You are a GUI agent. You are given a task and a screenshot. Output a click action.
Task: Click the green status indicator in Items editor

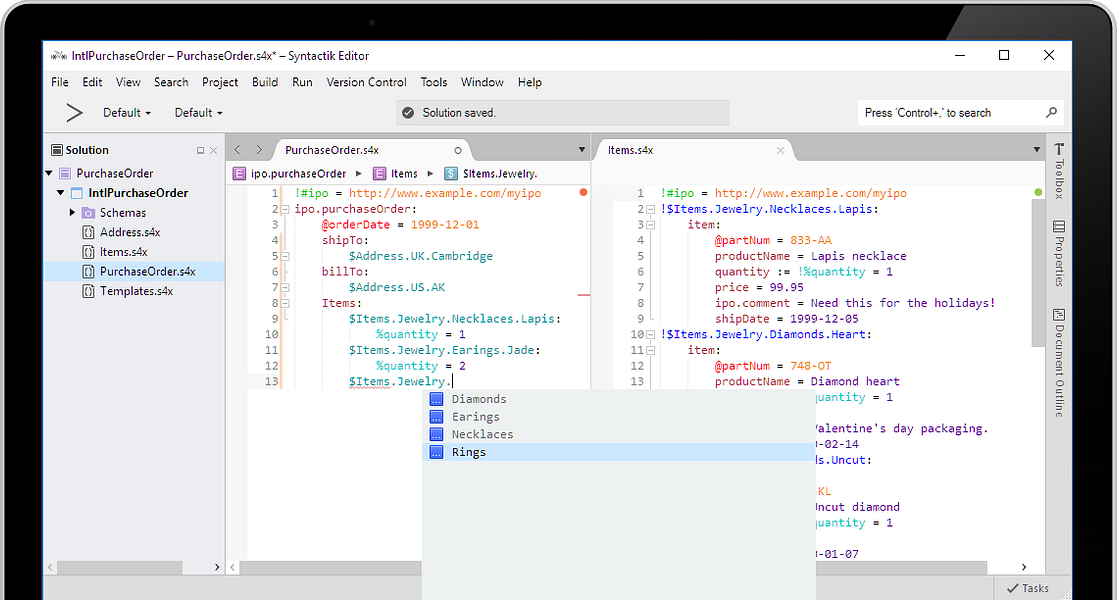coord(1038,192)
